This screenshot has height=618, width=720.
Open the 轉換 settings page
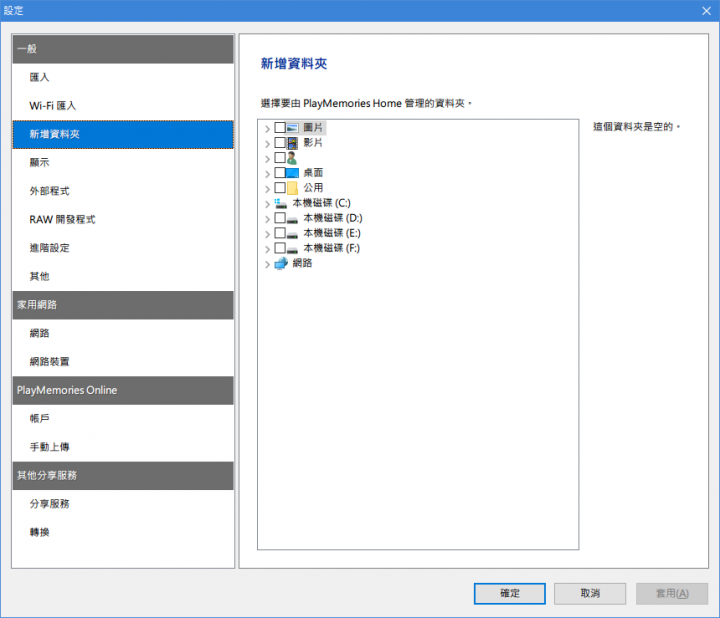123,533
